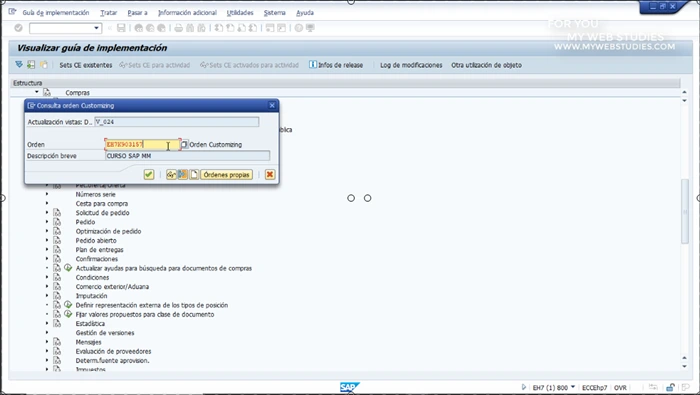Select tree row Comercio exterior/Aduana

pos(112,286)
